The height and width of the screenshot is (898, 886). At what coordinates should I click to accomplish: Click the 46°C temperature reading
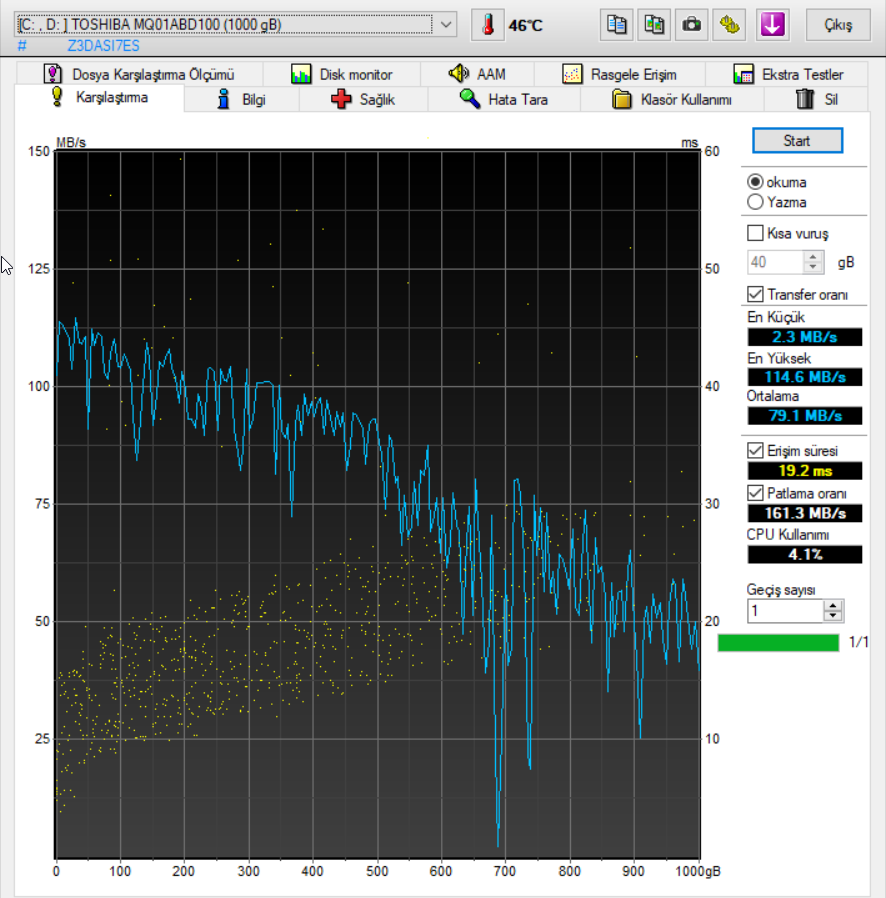[x=526, y=26]
